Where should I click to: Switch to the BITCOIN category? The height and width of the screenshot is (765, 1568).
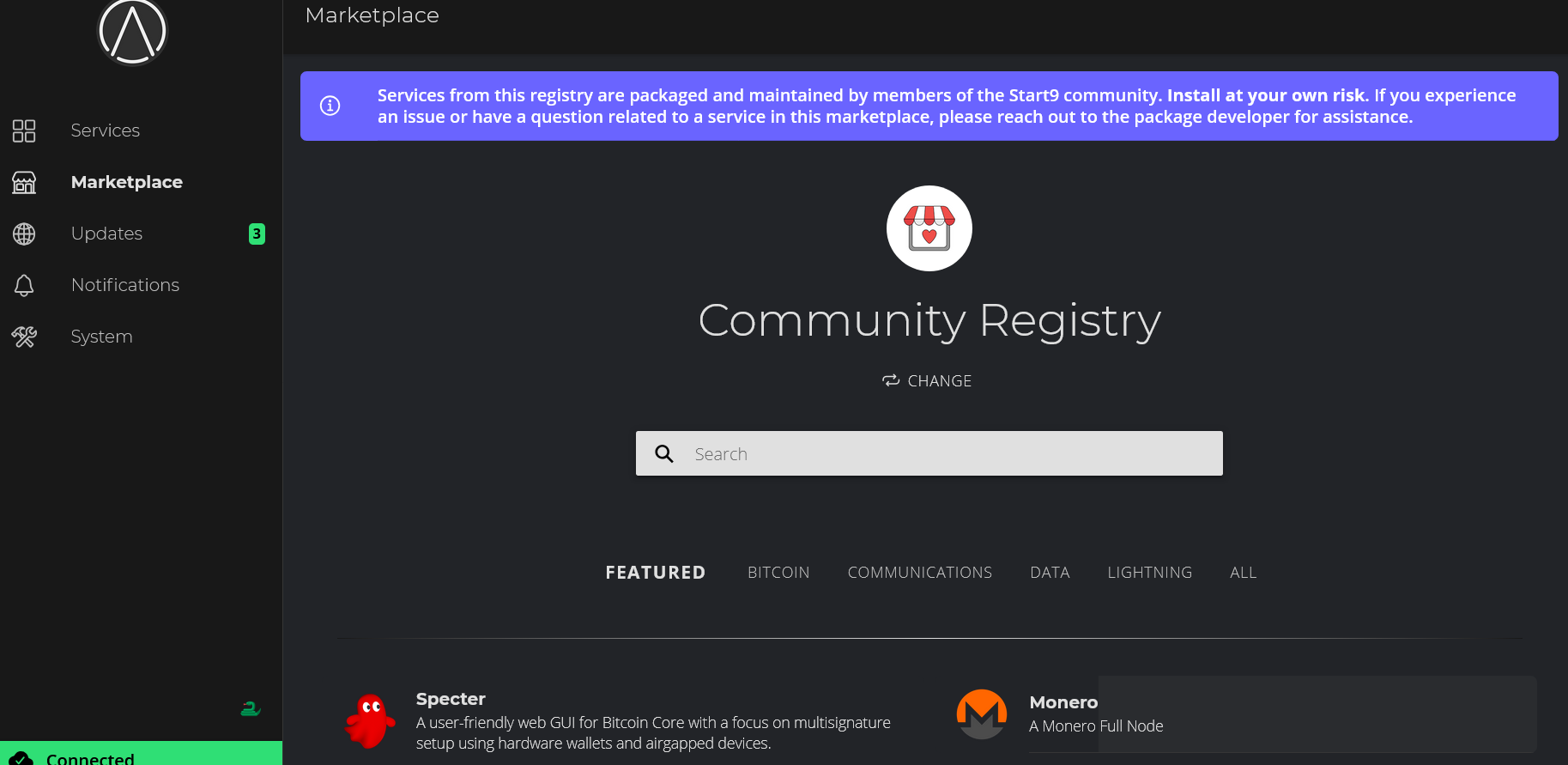pos(778,573)
